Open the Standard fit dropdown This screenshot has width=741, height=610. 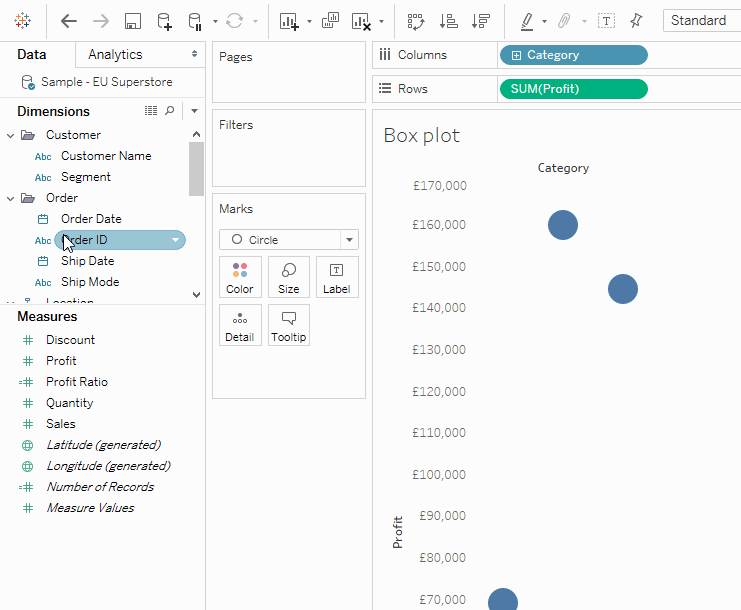point(700,21)
